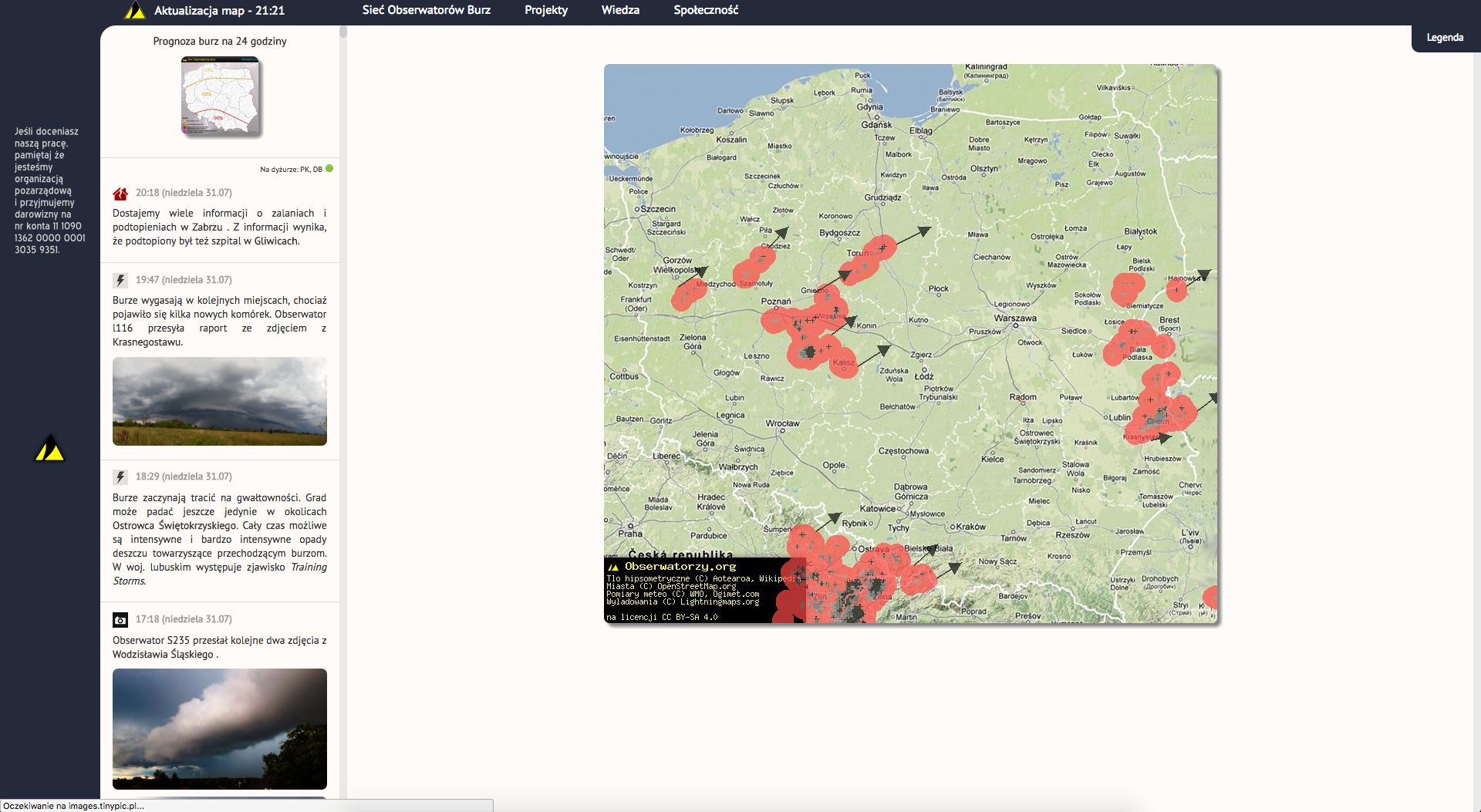
Task: Click the camera icon beside 17:18 entry
Action: (120, 620)
